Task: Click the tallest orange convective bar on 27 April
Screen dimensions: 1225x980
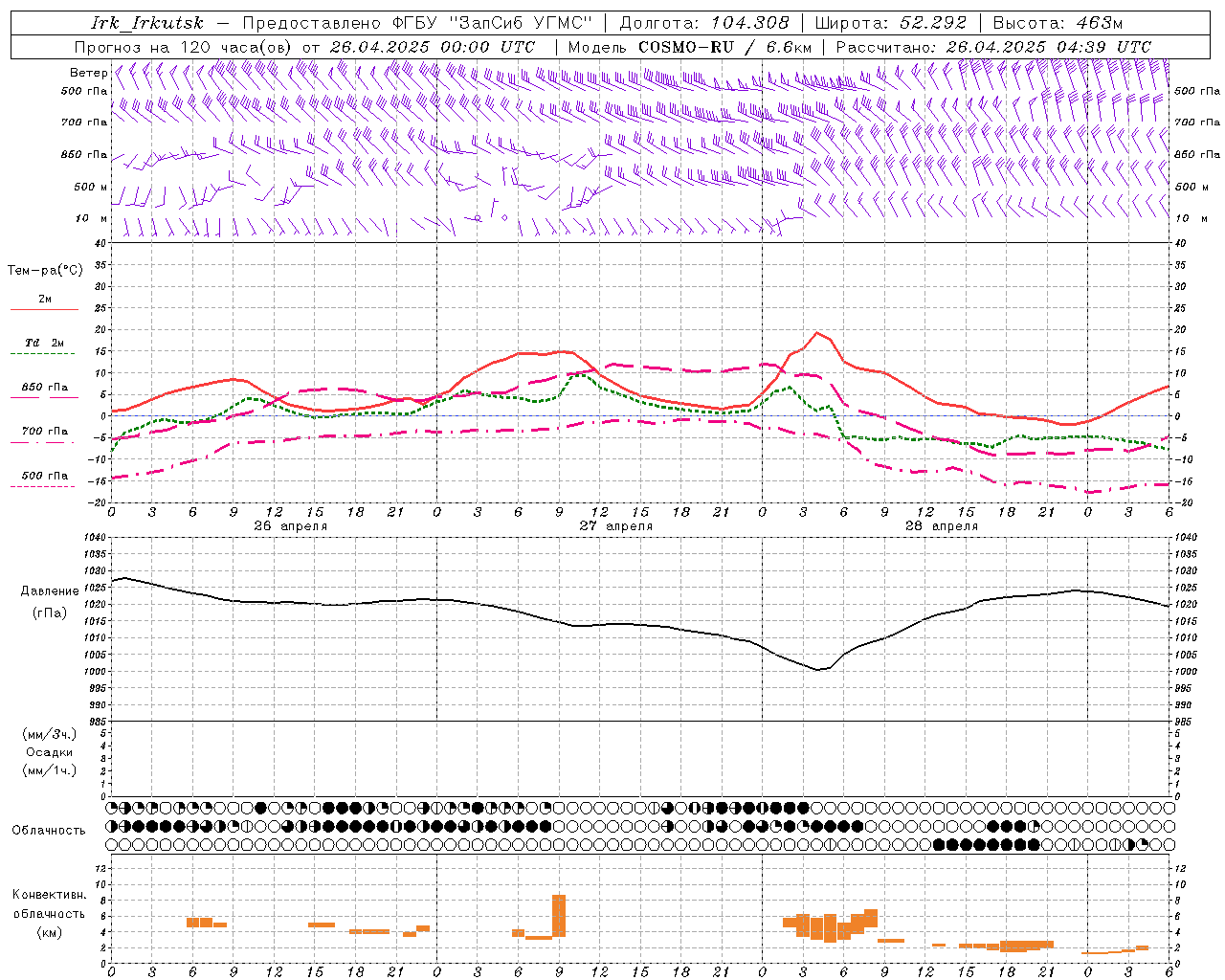Action: [559, 916]
